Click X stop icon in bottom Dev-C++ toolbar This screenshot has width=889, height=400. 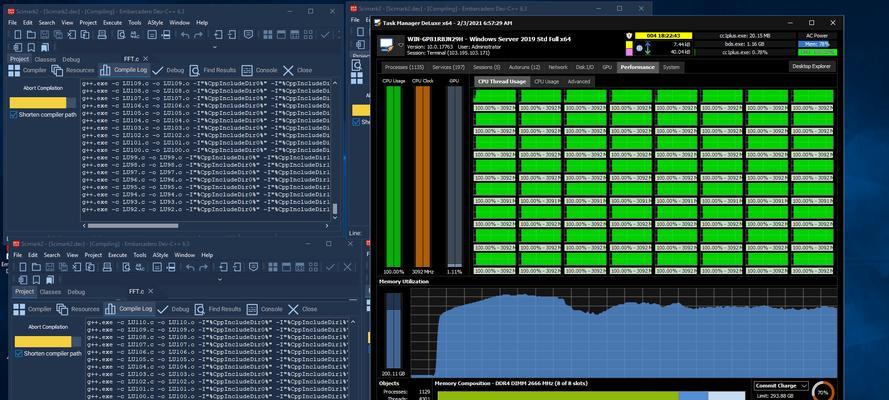tap(348, 267)
